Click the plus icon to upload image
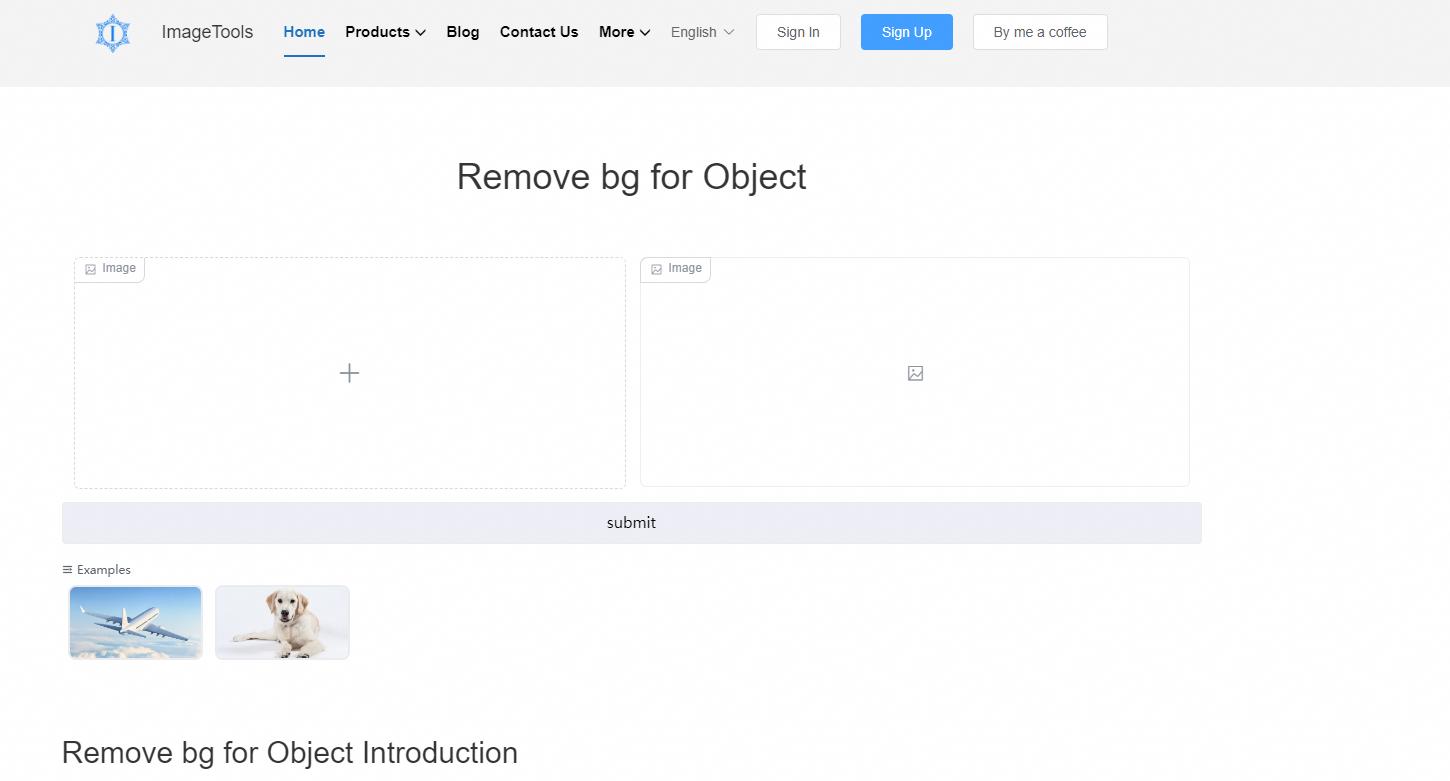This screenshot has width=1450, height=781. (x=349, y=373)
